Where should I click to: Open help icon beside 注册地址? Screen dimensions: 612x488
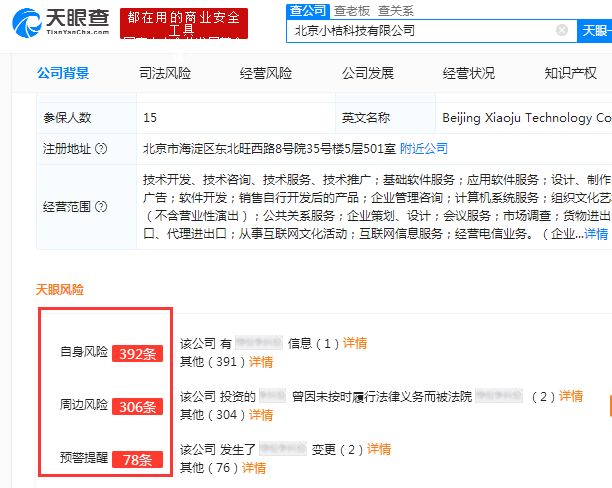[101, 149]
